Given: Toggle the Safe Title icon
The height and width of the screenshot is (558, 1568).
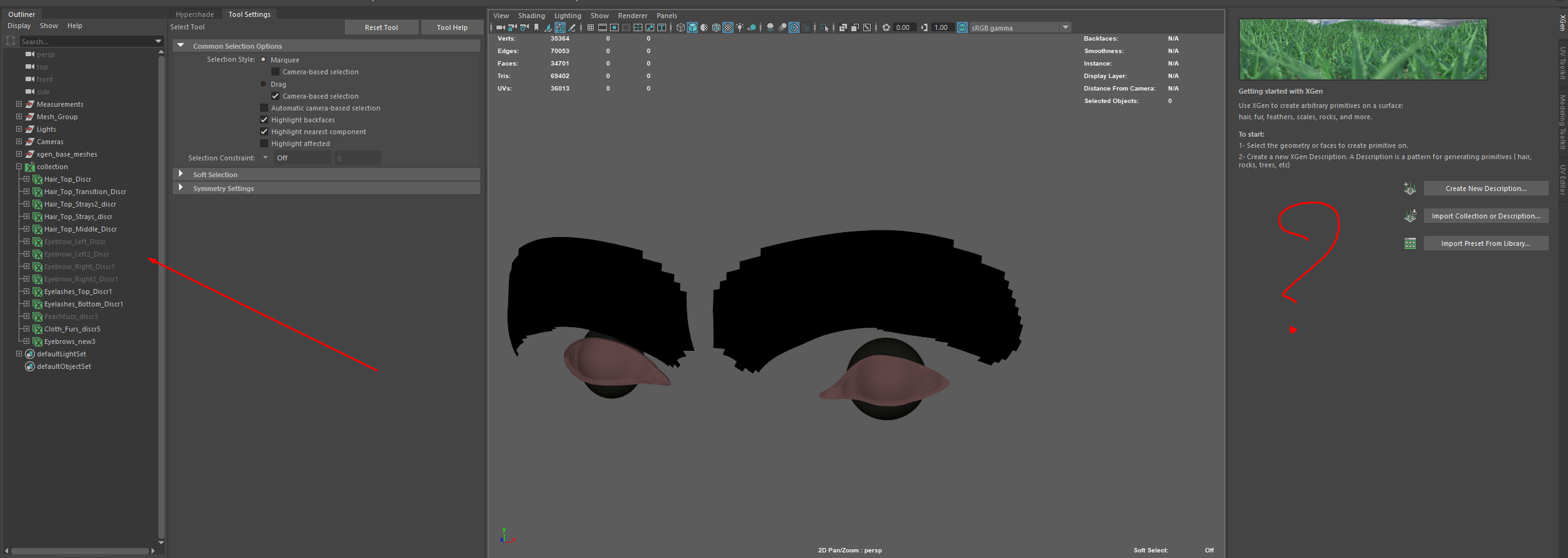Looking at the screenshot, I should click(662, 27).
